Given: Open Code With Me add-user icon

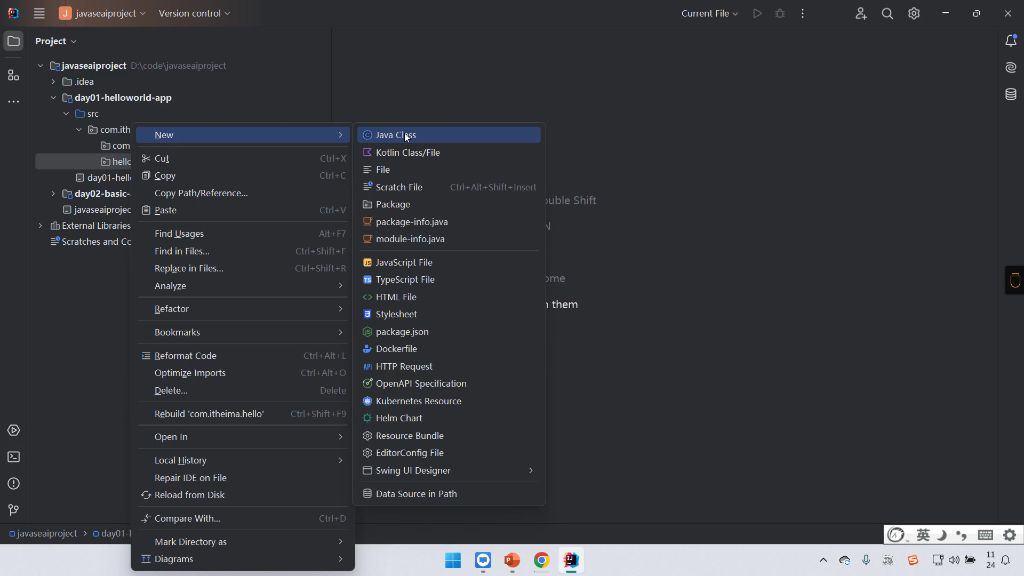Looking at the screenshot, I should (861, 13).
